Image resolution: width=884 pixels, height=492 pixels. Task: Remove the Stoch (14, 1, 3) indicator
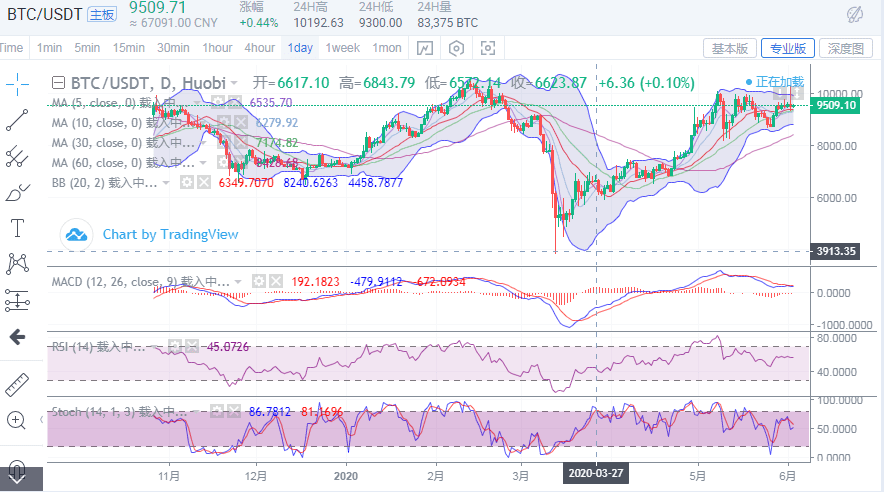click(234, 411)
